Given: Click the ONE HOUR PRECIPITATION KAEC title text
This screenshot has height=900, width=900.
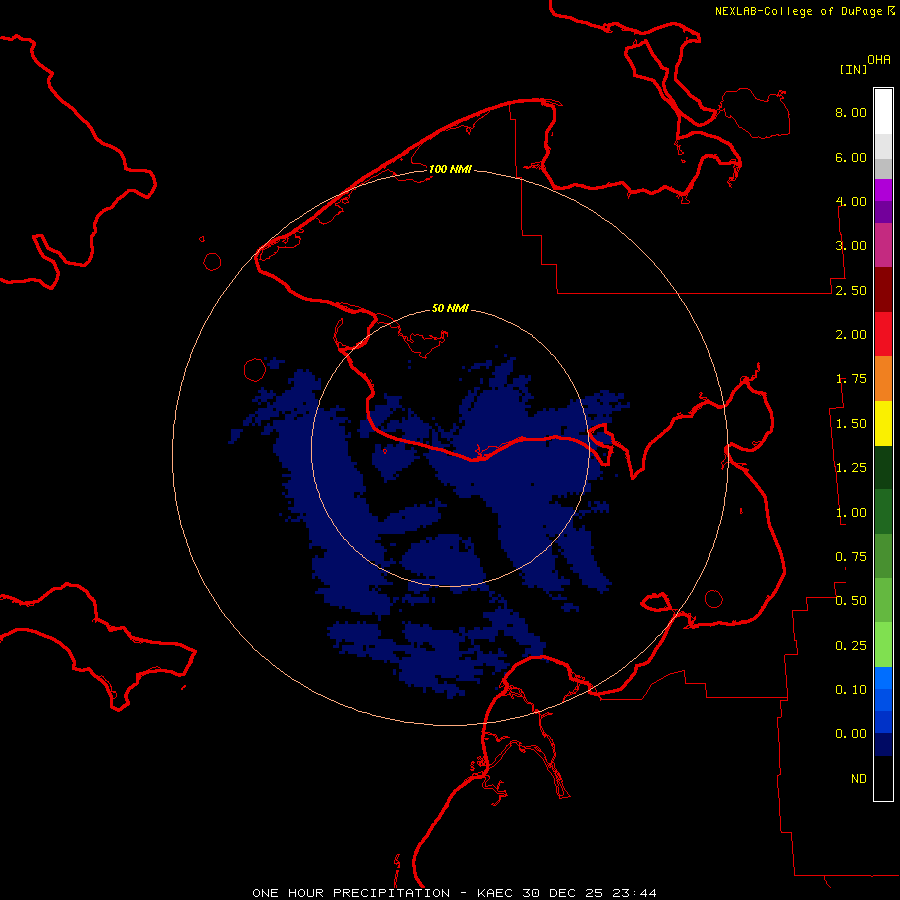Looking at the screenshot, I should (x=454, y=893).
